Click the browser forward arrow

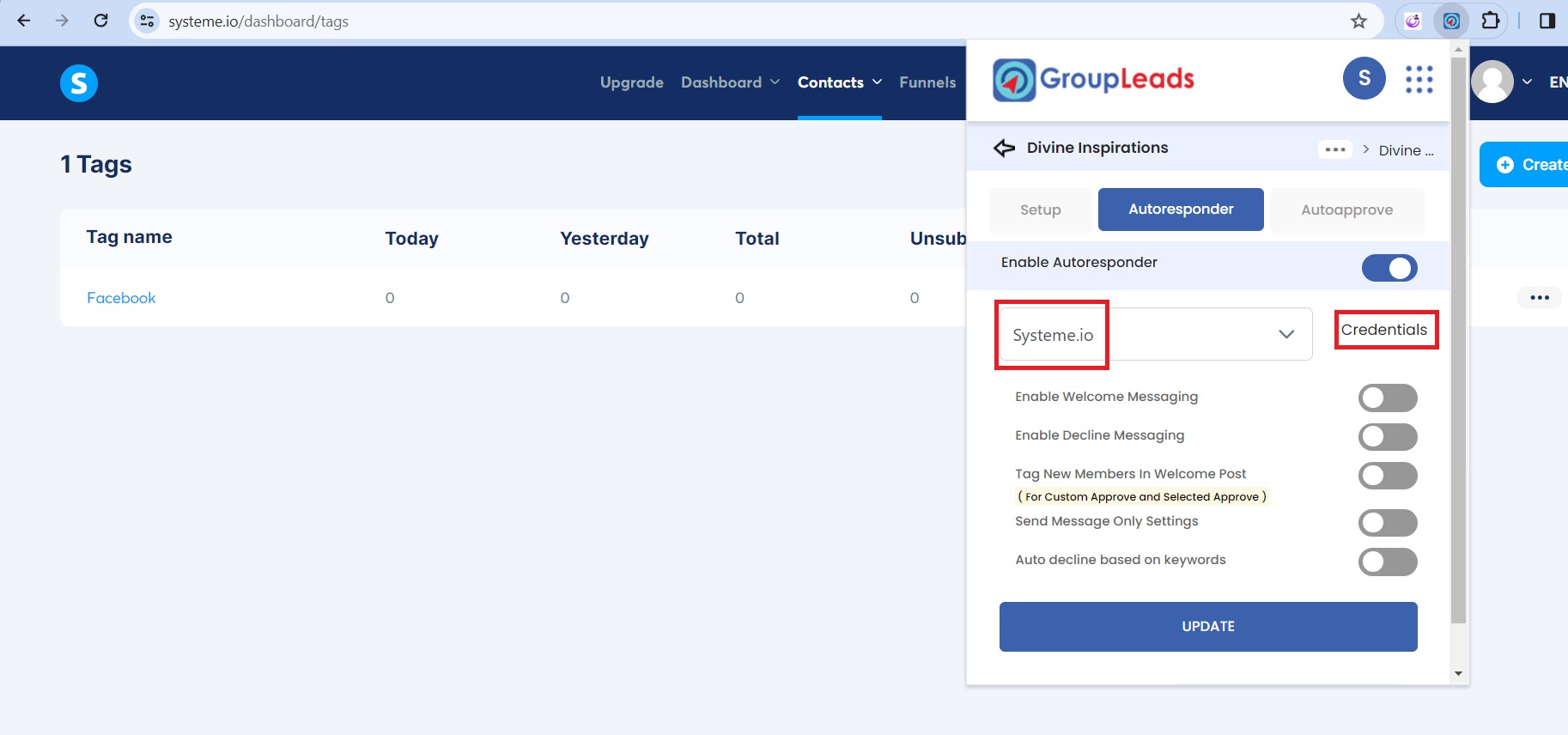click(x=62, y=21)
